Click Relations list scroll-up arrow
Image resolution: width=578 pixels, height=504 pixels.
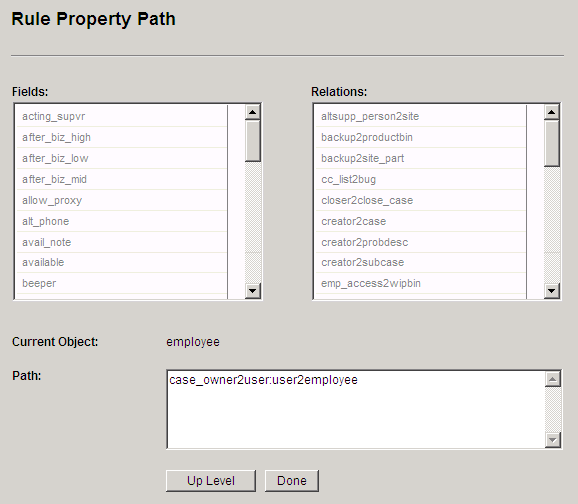click(x=552, y=112)
